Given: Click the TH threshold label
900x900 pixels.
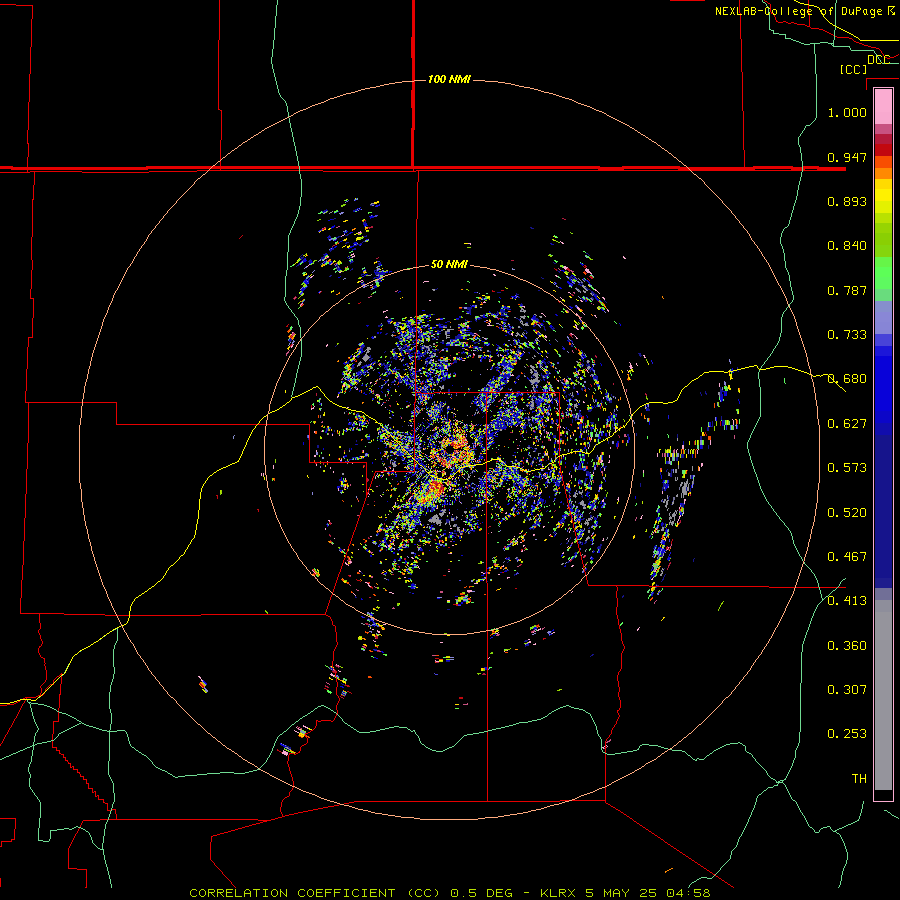Looking at the screenshot, I should [x=859, y=779].
